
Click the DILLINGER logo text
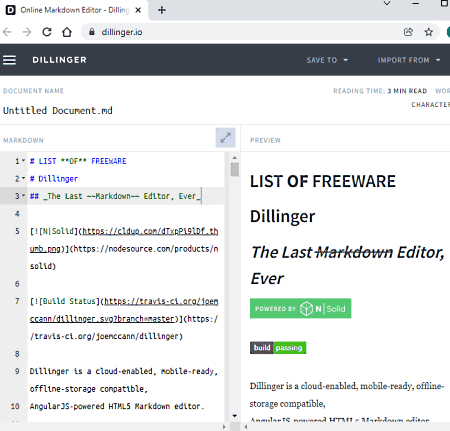(59, 60)
